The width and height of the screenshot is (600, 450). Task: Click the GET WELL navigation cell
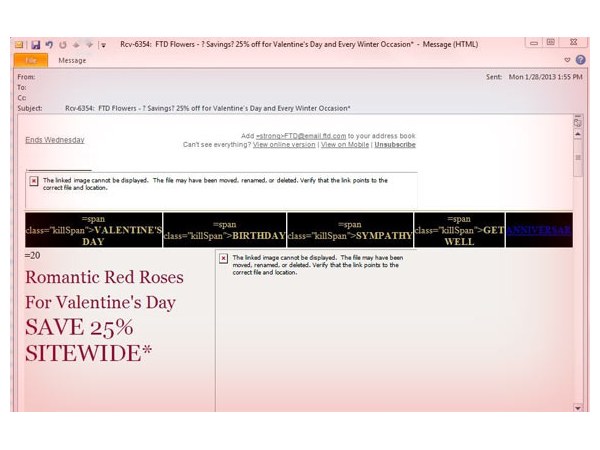pos(459,230)
